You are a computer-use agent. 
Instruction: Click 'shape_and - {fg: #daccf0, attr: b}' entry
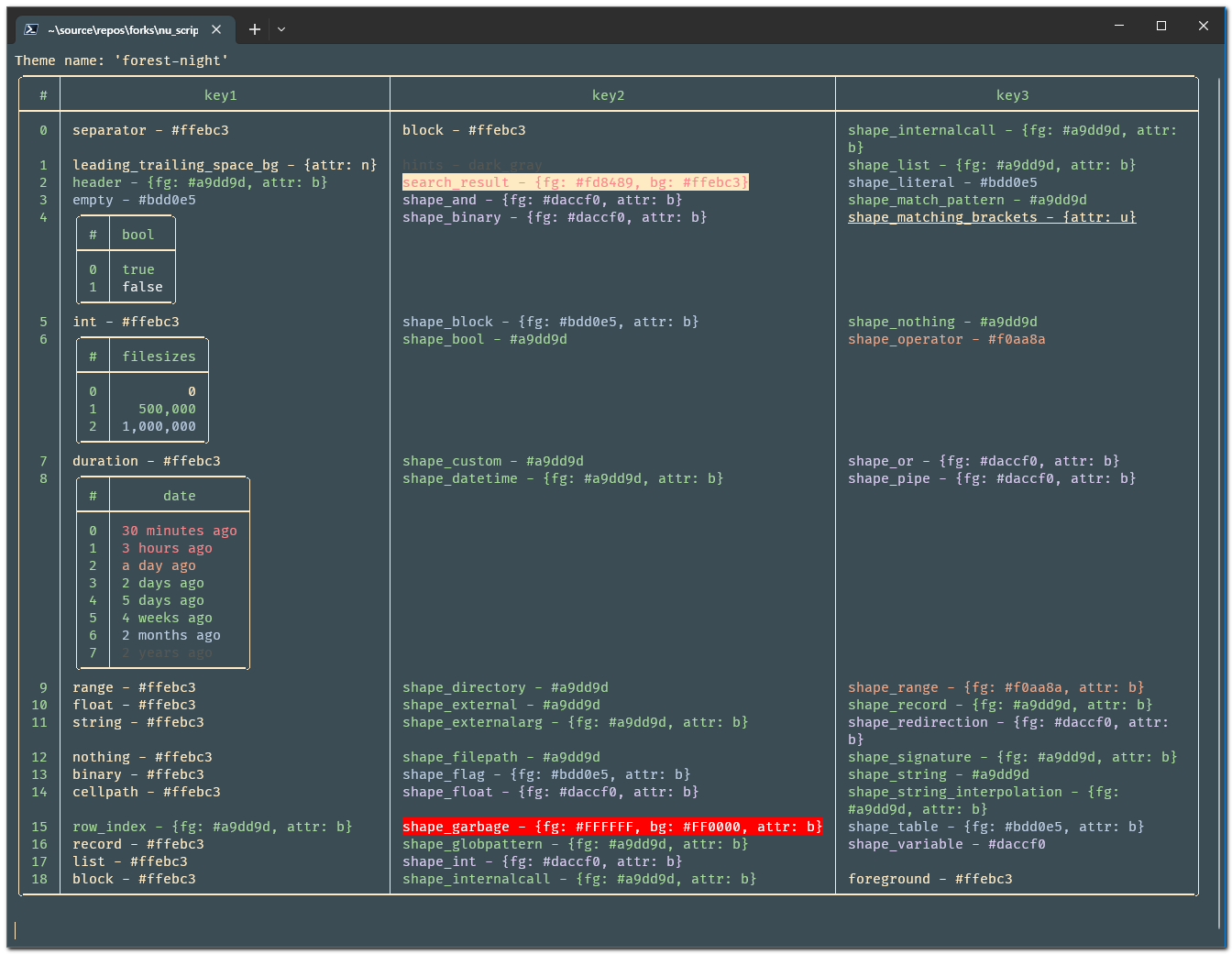543,200
